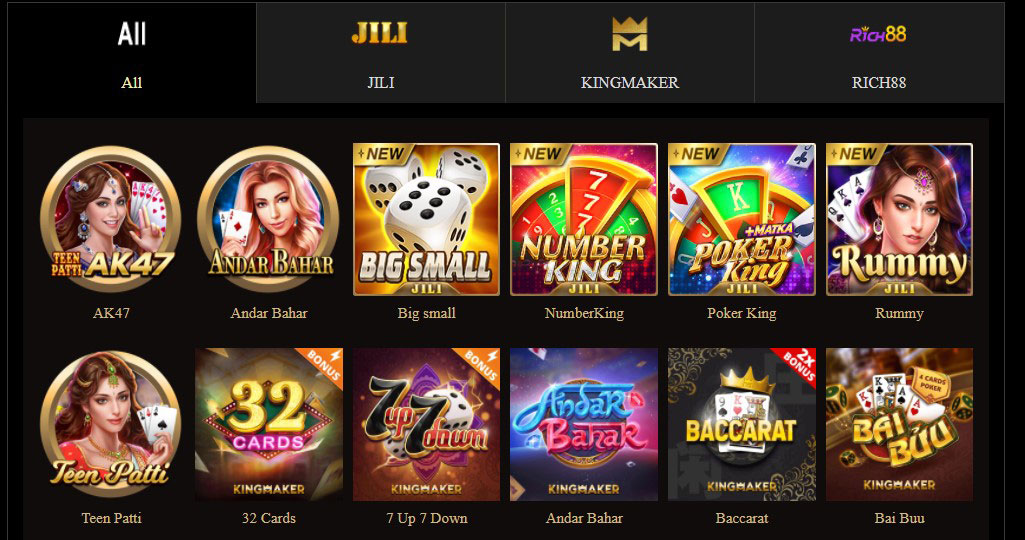1025x540 pixels.
Task: Click the 7 Up 7 Down caption
Action: click(426, 518)
